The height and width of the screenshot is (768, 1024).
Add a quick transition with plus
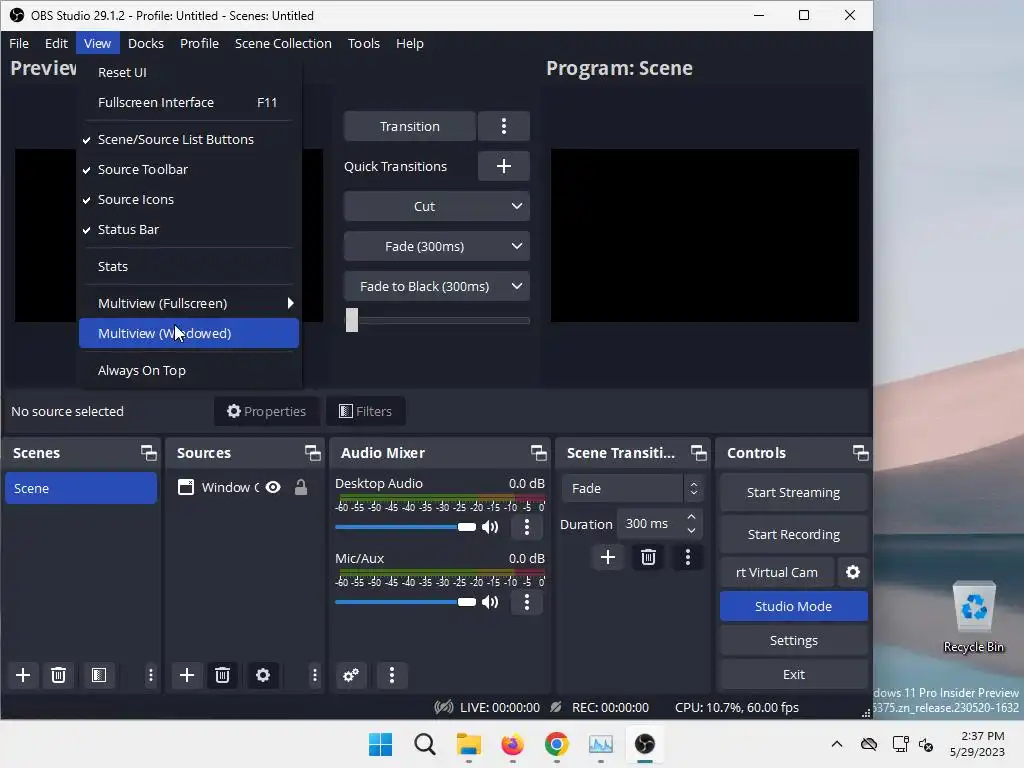click(504, 166)
